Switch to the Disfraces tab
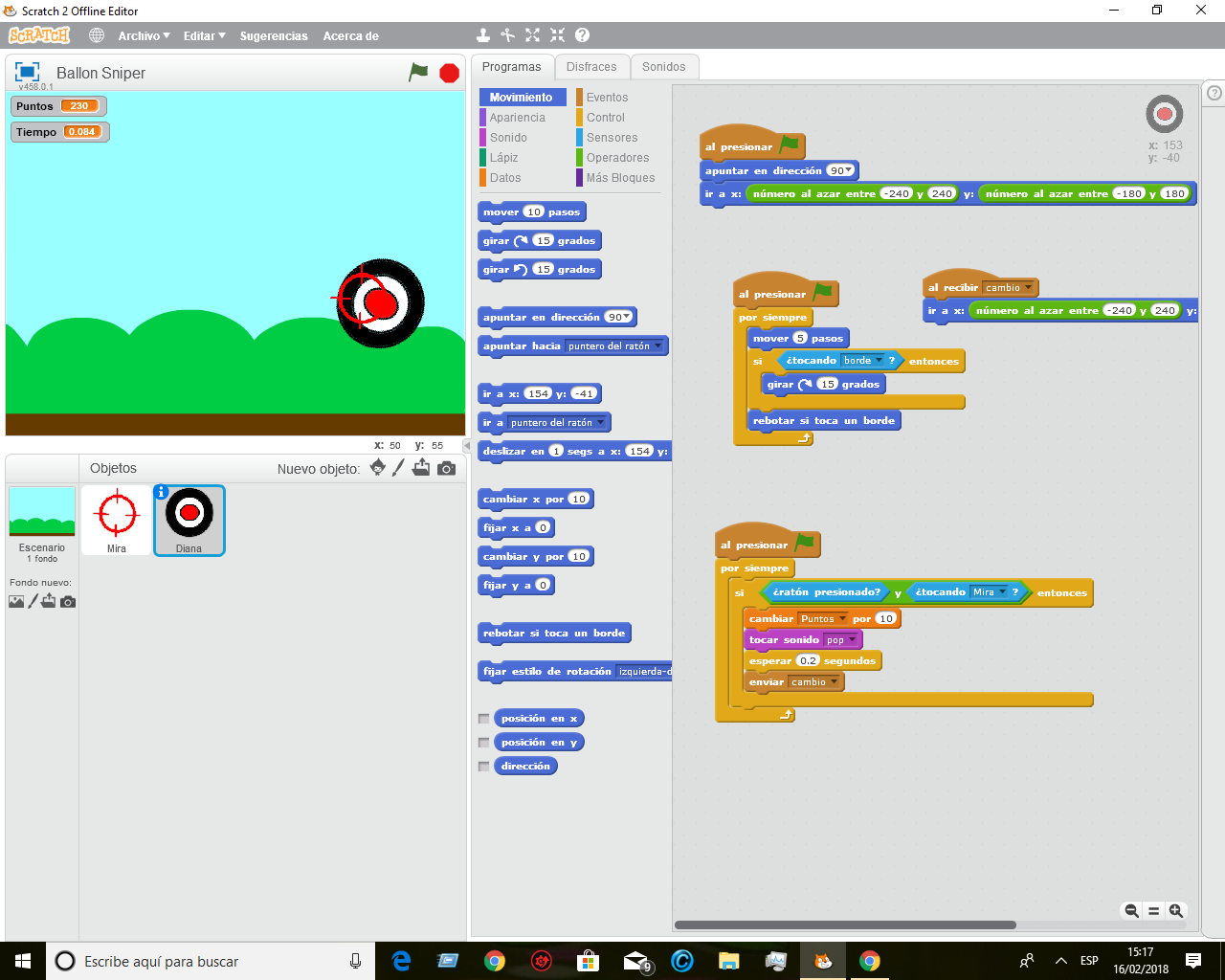This screenshot has width=1225, height=980. pos(592,67)
